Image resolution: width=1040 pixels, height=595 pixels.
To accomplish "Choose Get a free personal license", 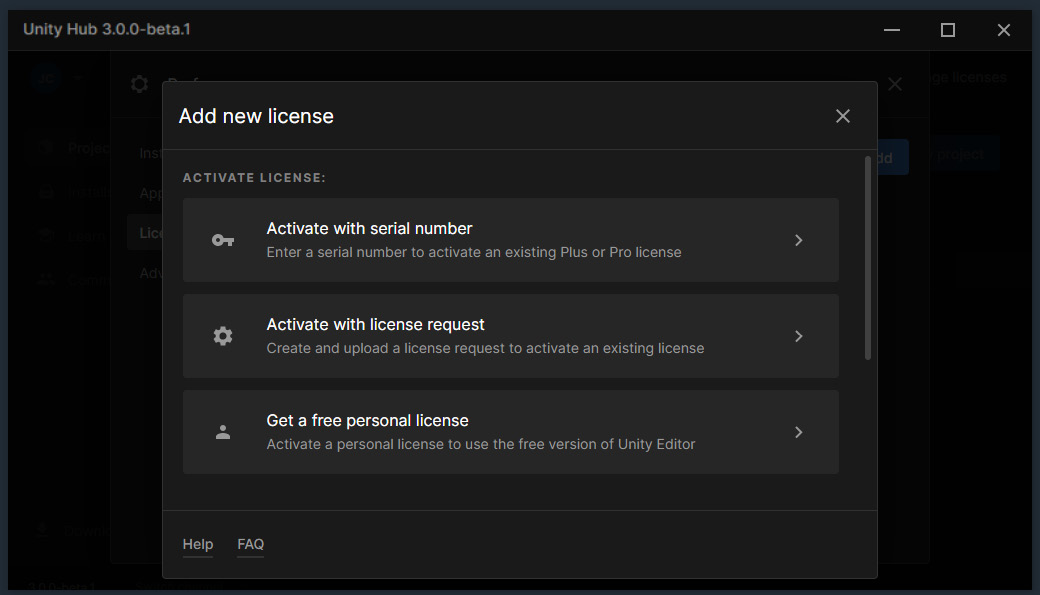I will (511, 432).
